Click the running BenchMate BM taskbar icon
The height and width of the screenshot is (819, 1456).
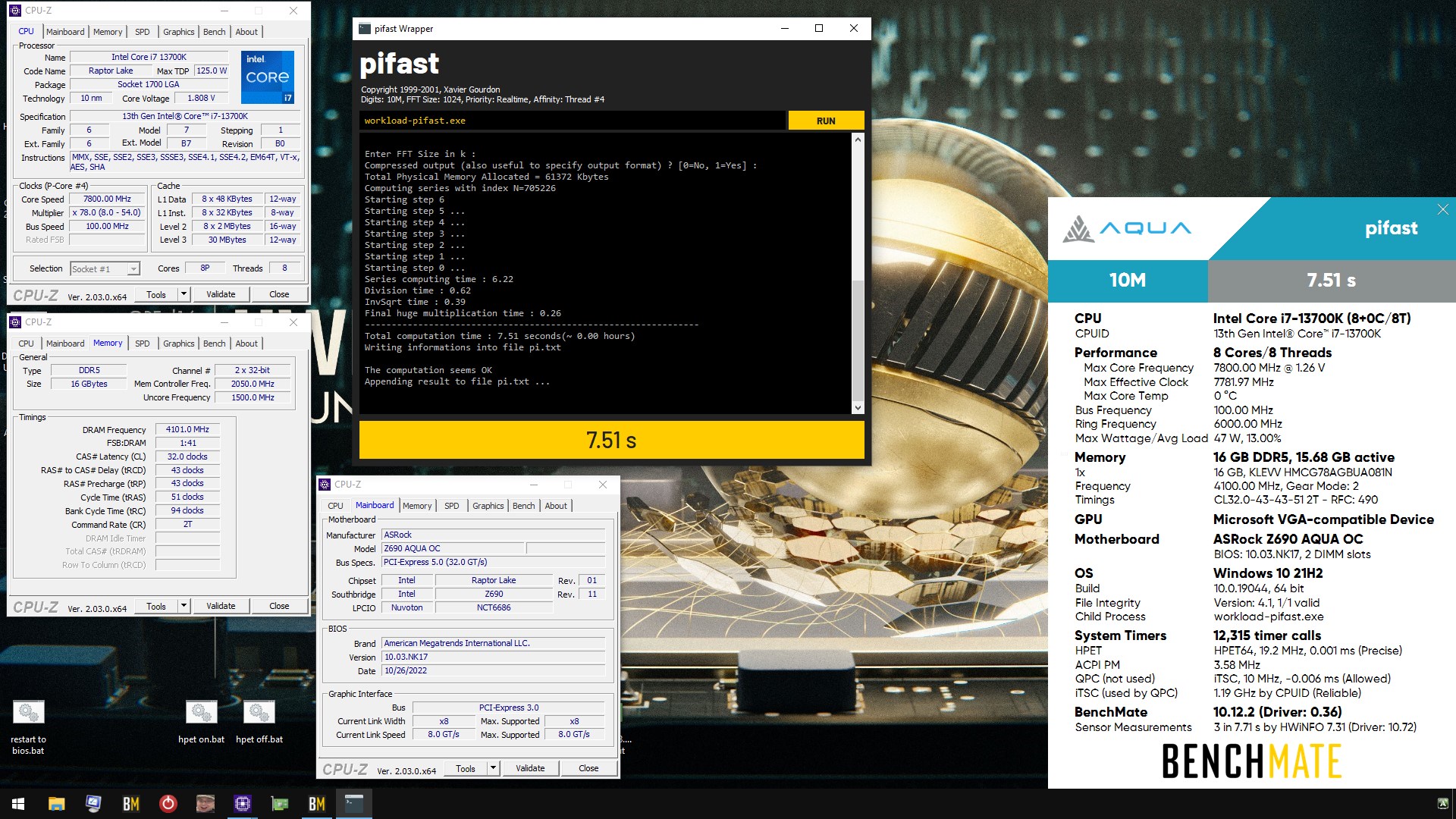click(316, 804)
